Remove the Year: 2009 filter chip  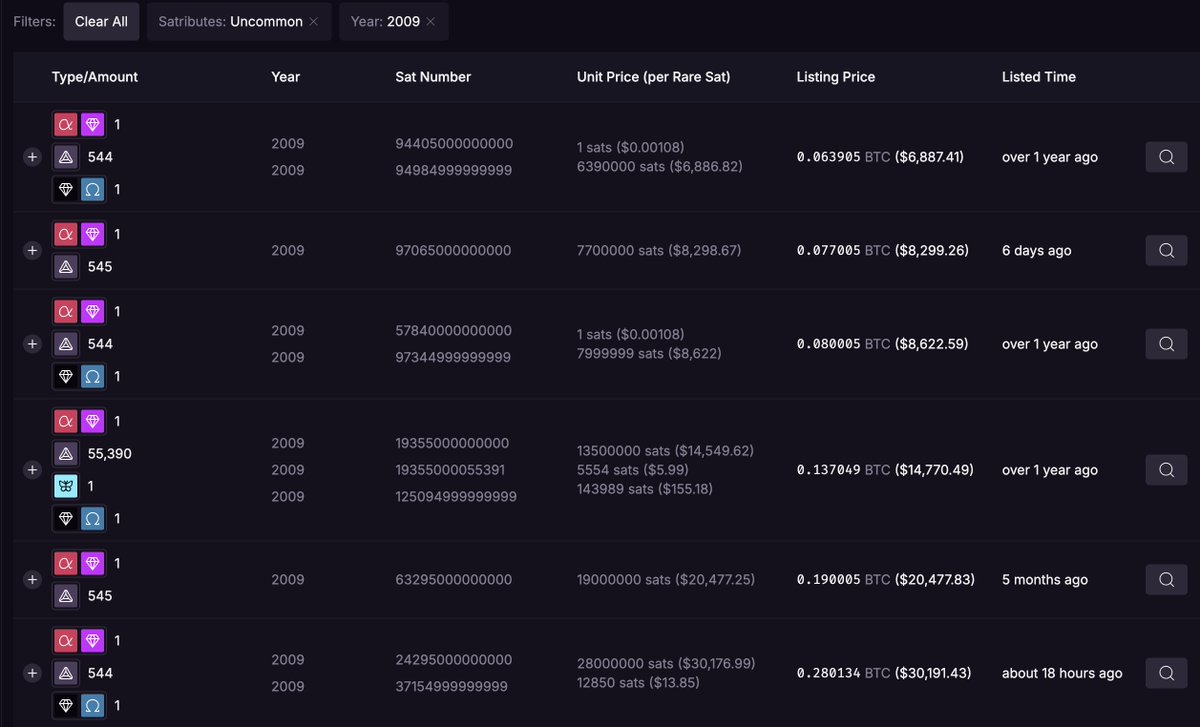pos(431,21)
